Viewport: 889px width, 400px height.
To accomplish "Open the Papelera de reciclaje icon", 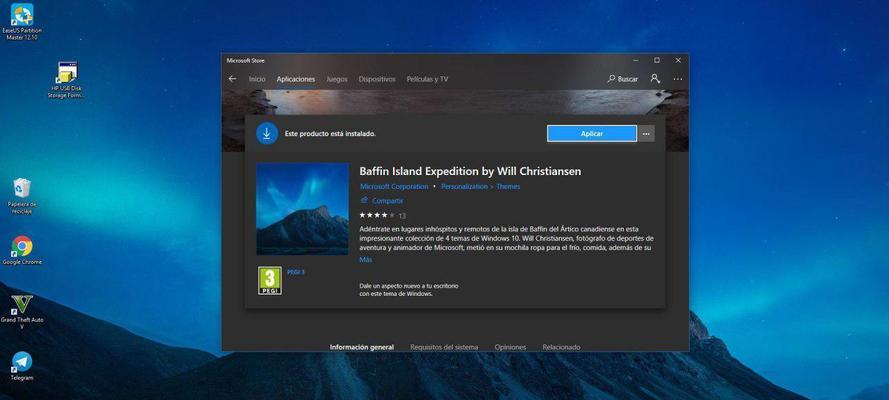I will (22, 195).
